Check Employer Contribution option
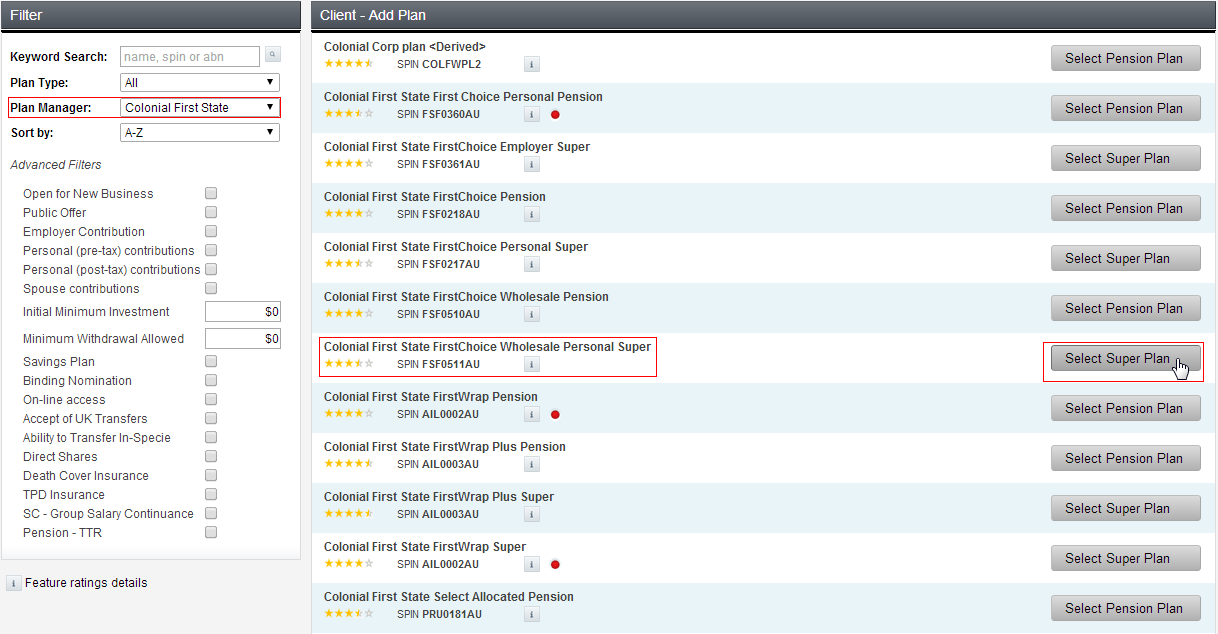 211,231
